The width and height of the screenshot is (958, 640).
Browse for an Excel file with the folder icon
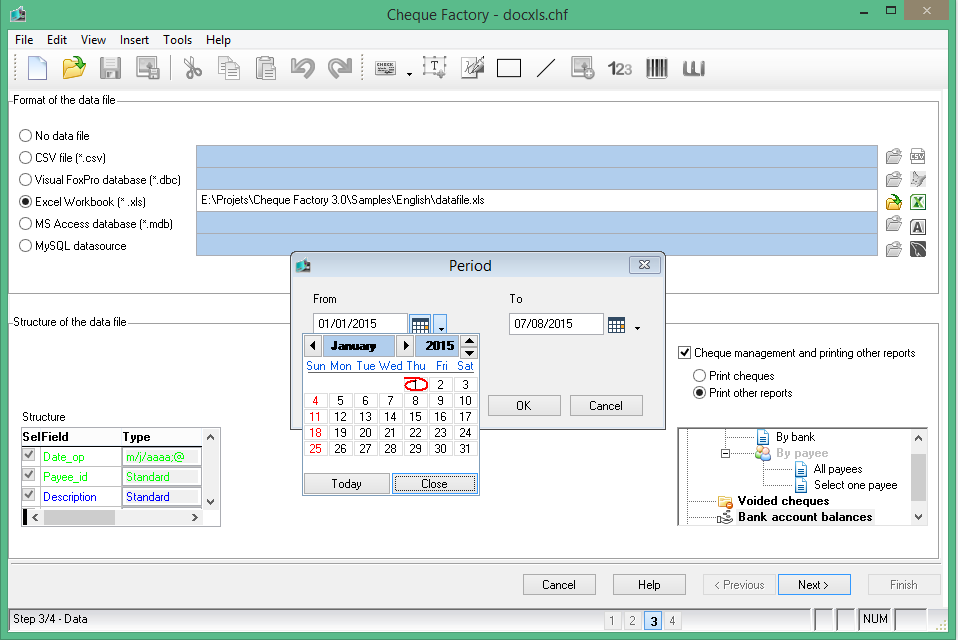894,202
